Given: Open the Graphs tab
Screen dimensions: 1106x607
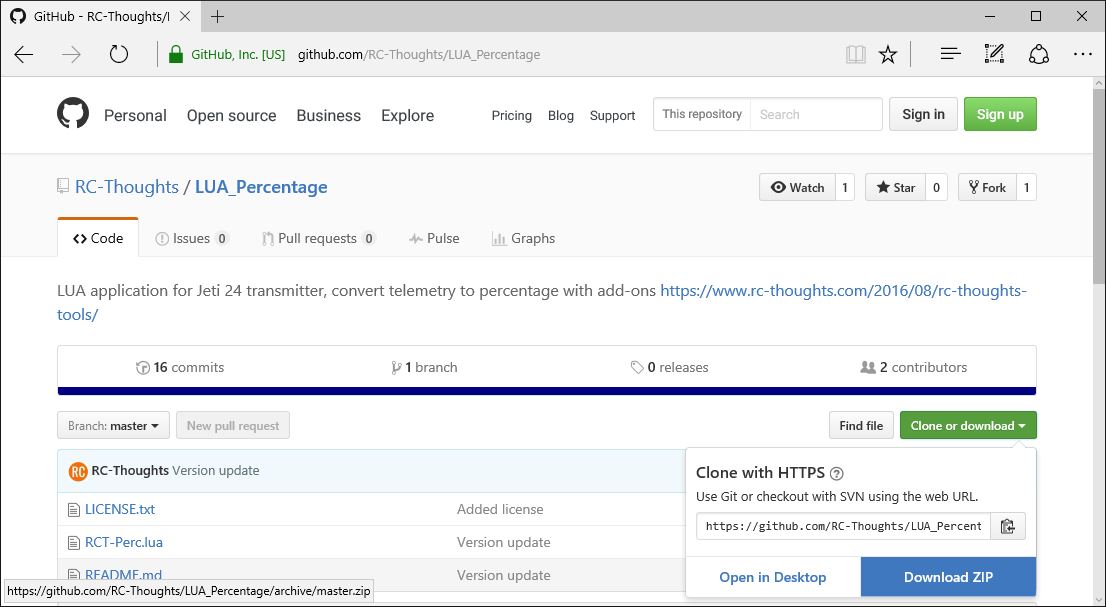Looking at the screenshot, I should [x=523, y=238].
